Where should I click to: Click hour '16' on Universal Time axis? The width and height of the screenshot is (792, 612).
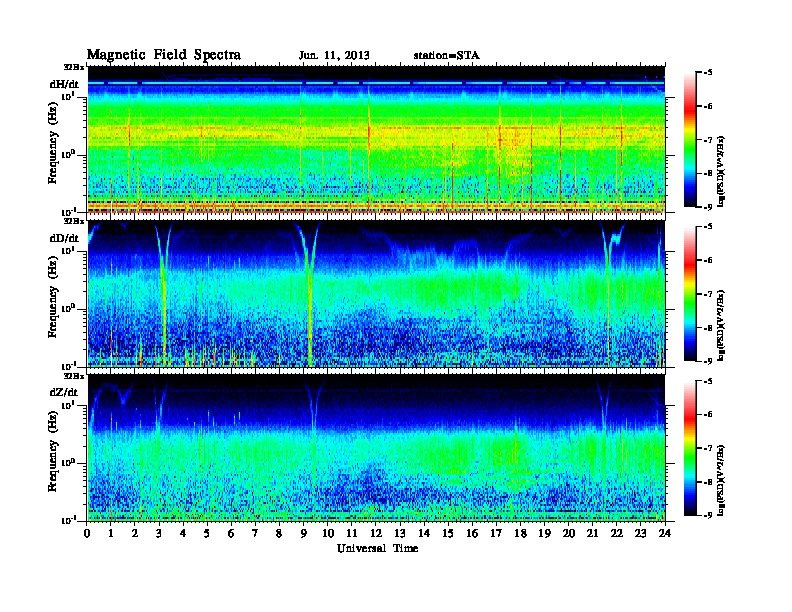click(x=472, y=533)
